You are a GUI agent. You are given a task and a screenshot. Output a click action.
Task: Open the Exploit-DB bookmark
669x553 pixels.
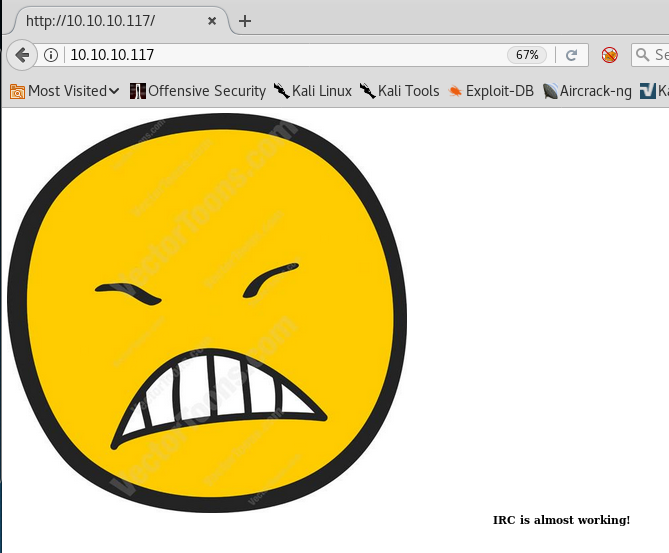pyautogui.click(x=491, y=91)
